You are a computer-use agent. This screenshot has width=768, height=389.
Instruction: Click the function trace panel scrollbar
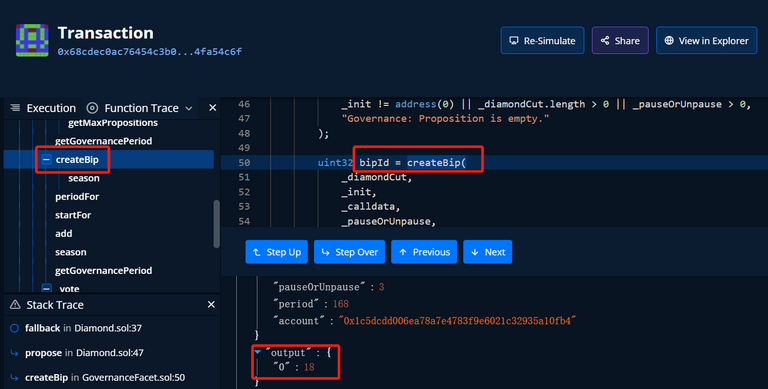pos(216,224)
